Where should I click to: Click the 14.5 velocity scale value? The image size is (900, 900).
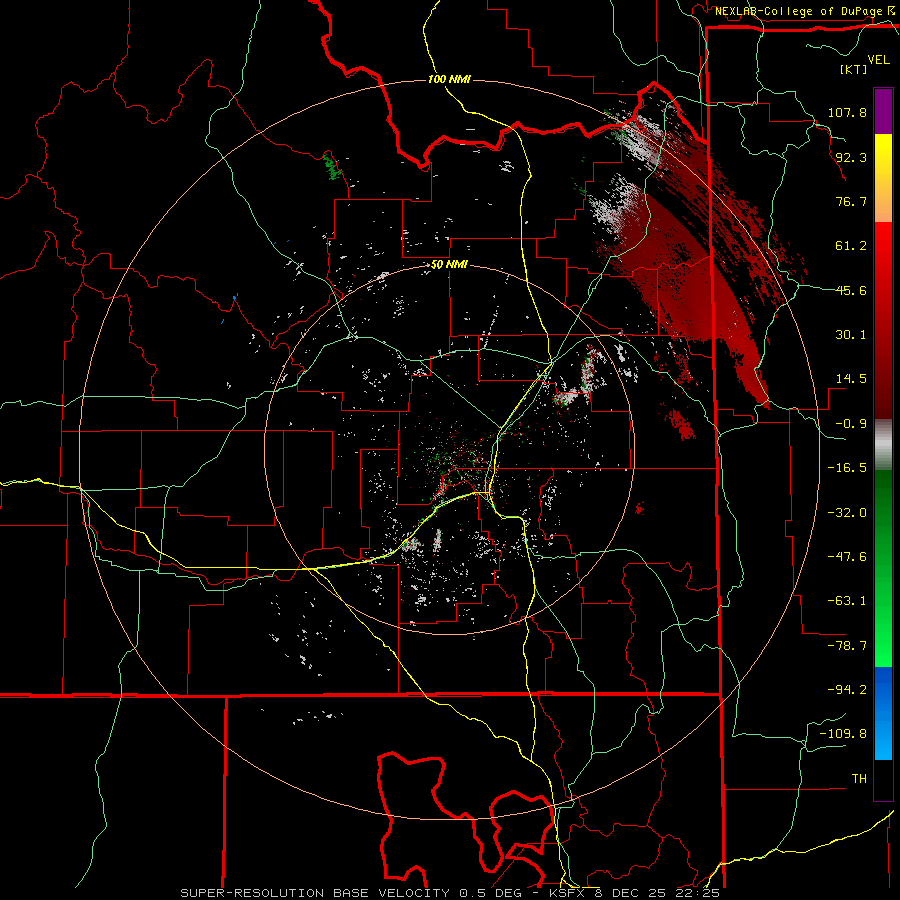click(x=851, y=379)
